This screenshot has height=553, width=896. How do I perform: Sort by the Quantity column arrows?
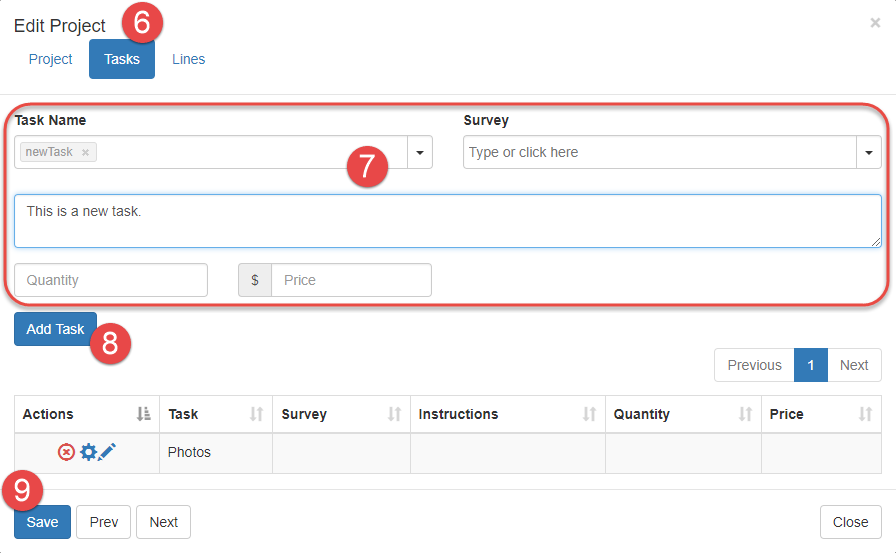click(745, 414)
